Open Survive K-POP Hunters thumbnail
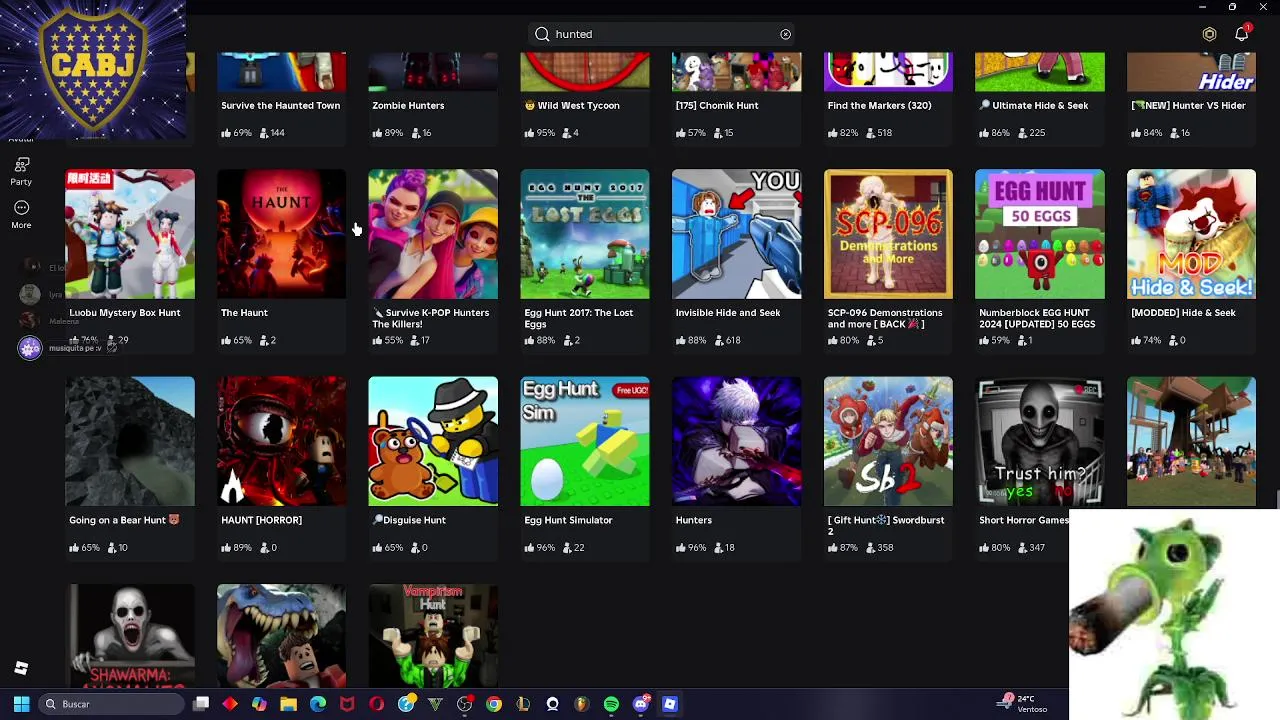Screen dimensions: 1280x720 (433, 234)
